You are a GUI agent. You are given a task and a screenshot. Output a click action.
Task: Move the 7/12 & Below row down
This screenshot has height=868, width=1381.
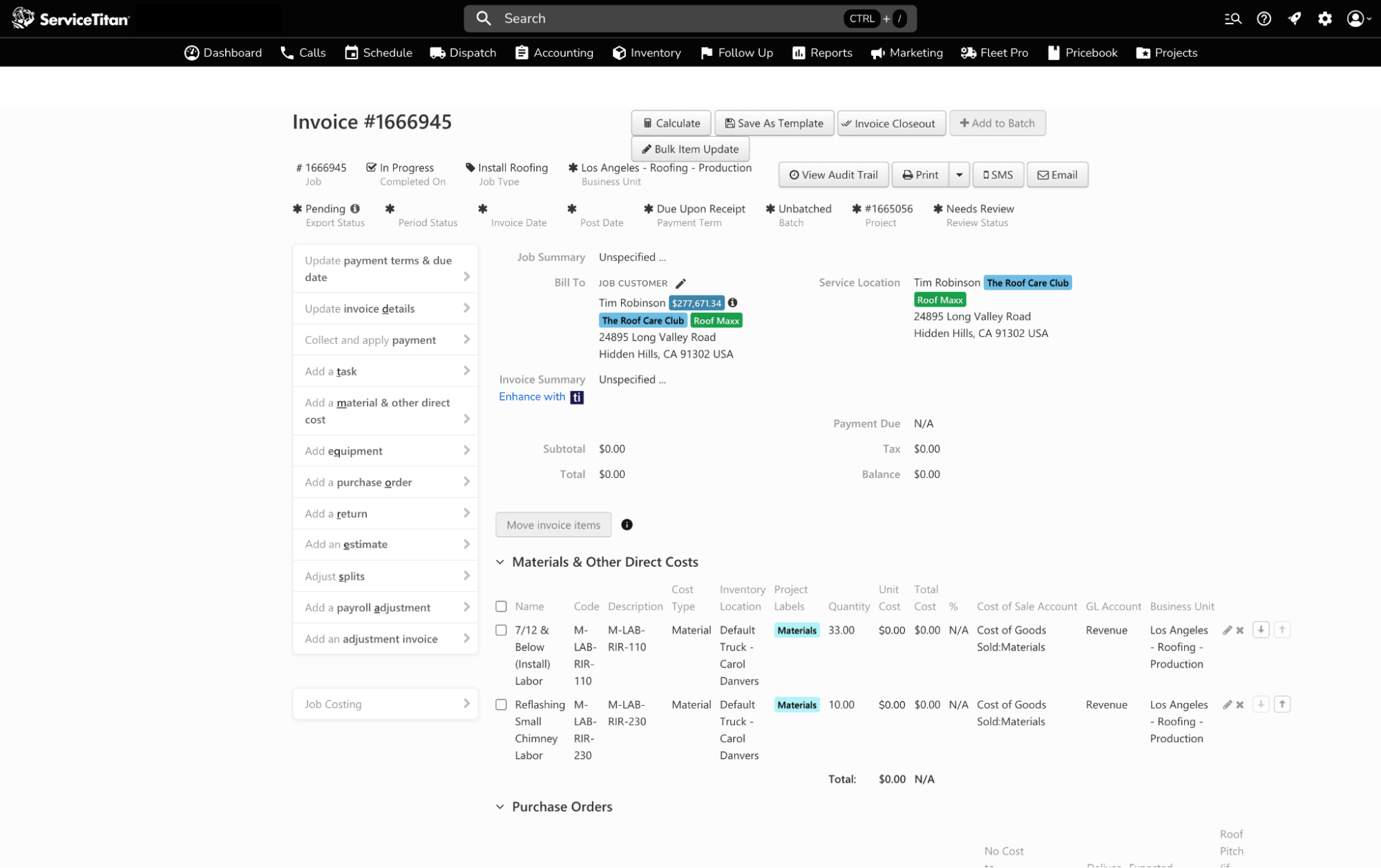click(1261, 630)
